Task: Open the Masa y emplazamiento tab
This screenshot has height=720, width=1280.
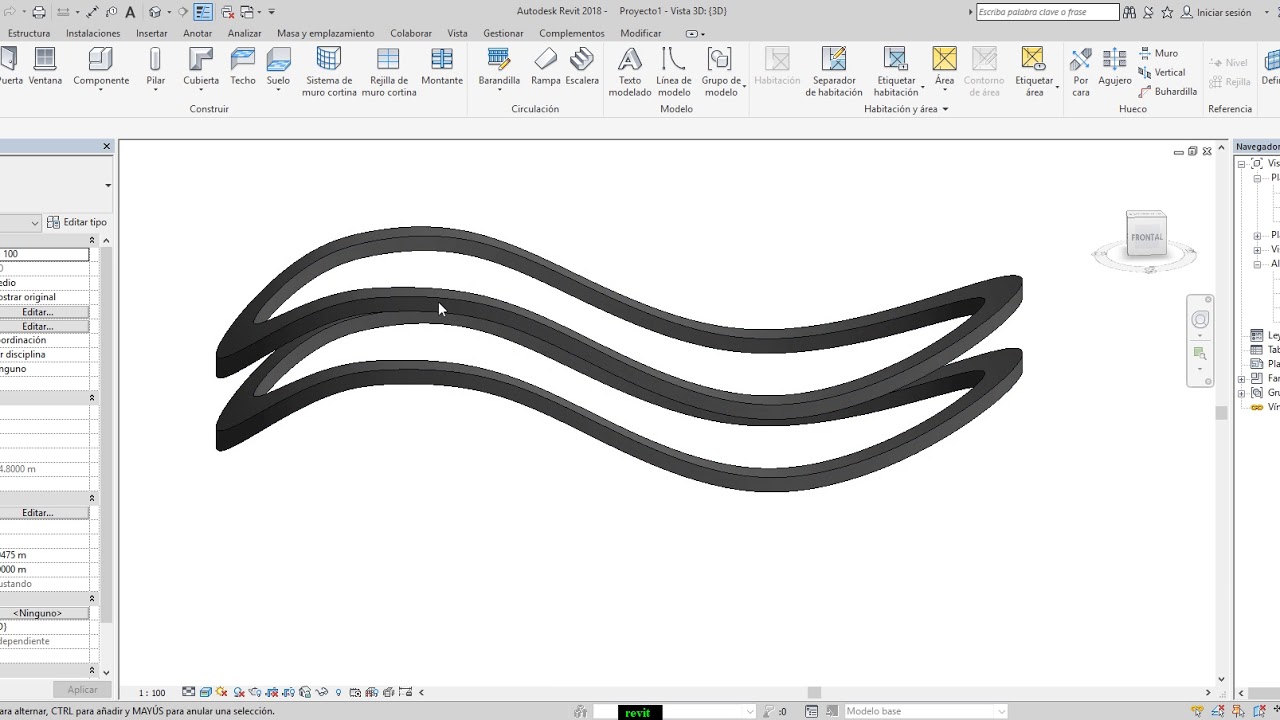Action: tap(326, 33)
